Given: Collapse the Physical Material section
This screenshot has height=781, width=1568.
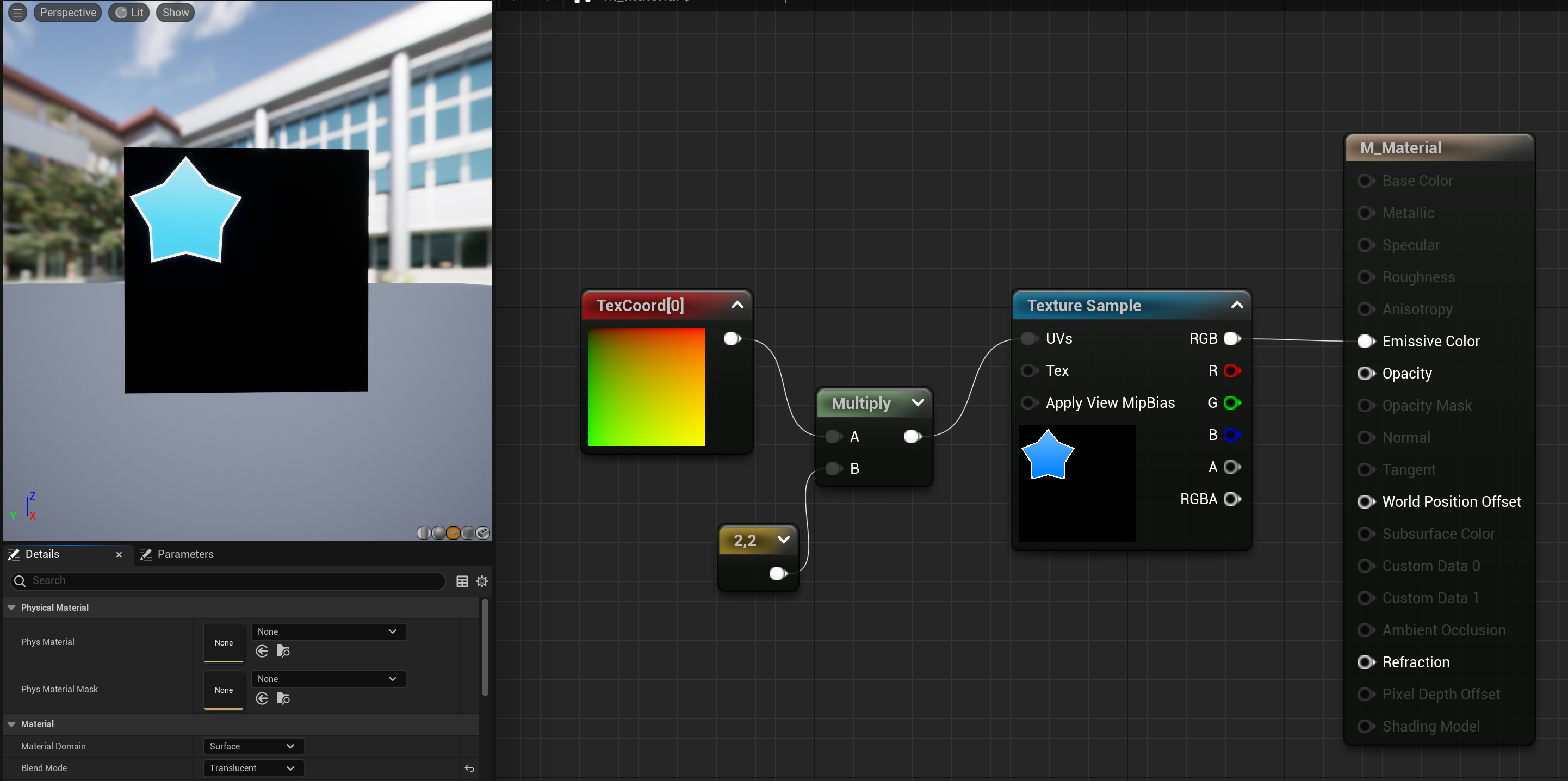Looking at the screenshot, I should tap(11, 608).
